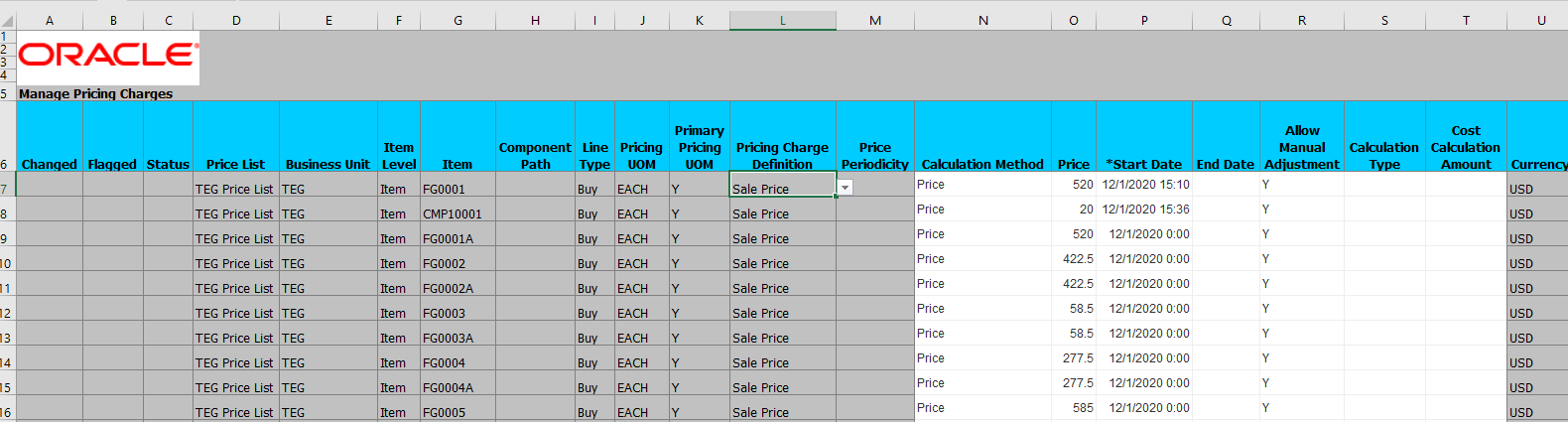This screenshot has width=1568, height=422.
Task: Select the column N header
Action: 982,21
